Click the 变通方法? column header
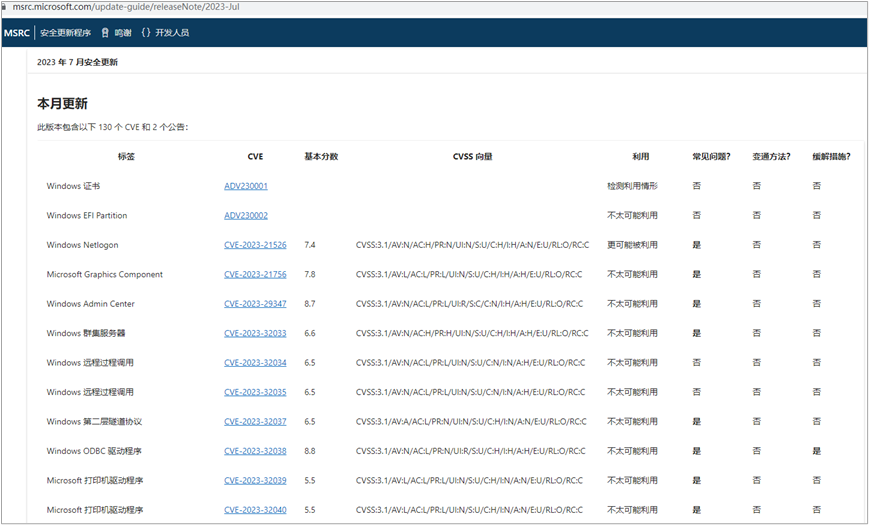869x525 pixels. pyautogui.click(x=771, y=157)
